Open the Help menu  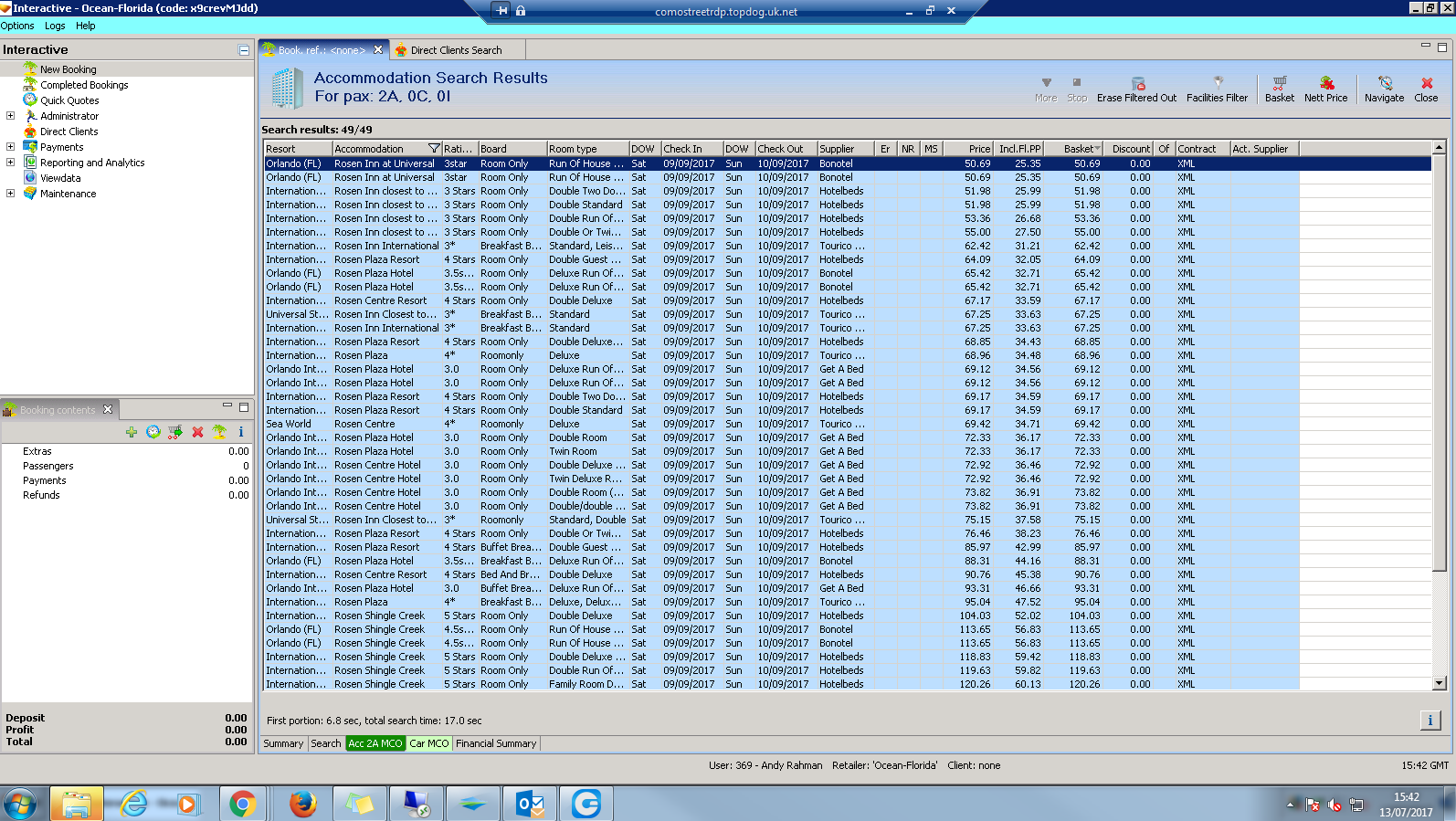click(86, 26)
